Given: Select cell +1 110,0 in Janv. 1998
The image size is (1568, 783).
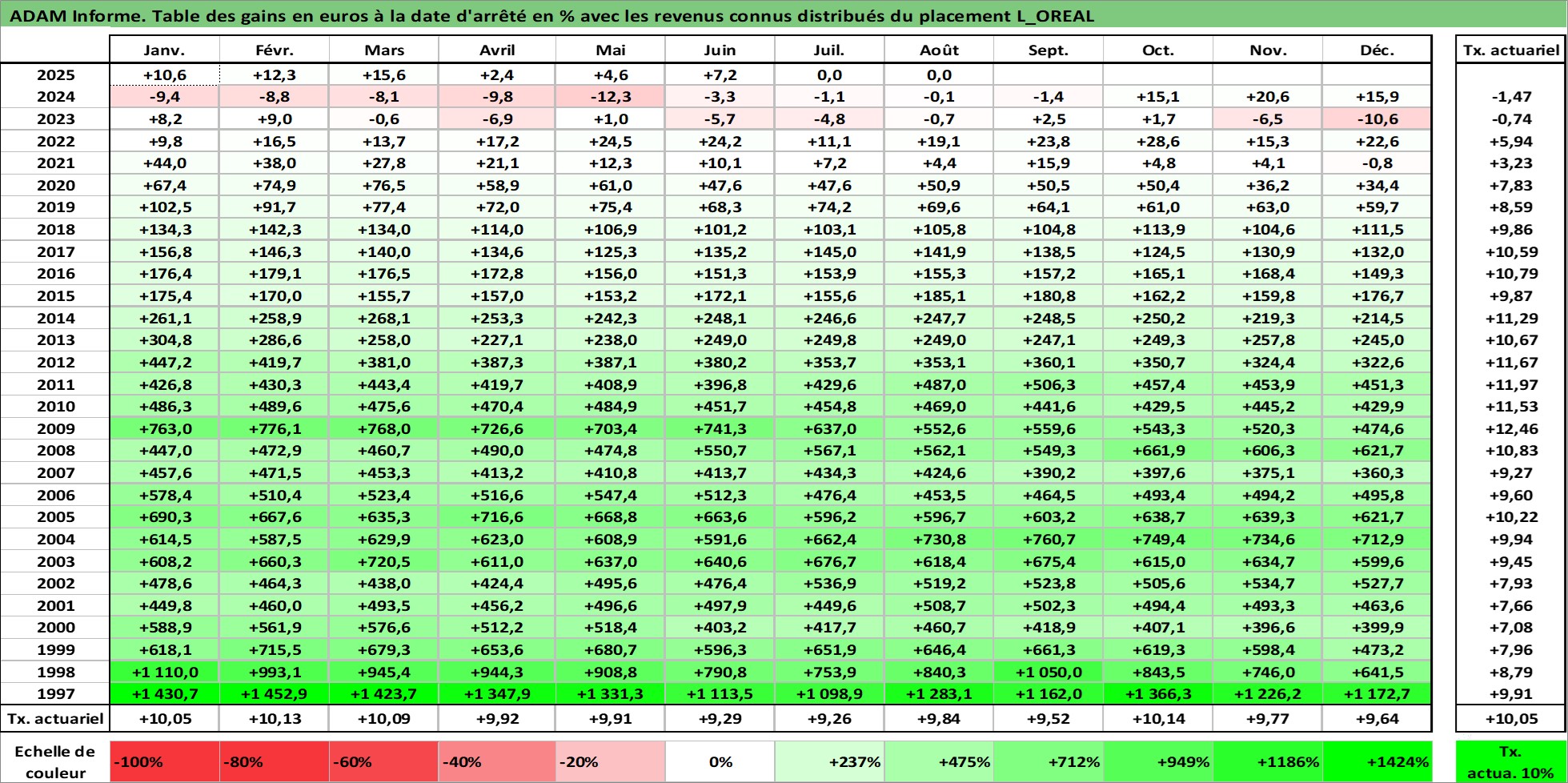Looking at the screenshot, I should click(164, 673).
